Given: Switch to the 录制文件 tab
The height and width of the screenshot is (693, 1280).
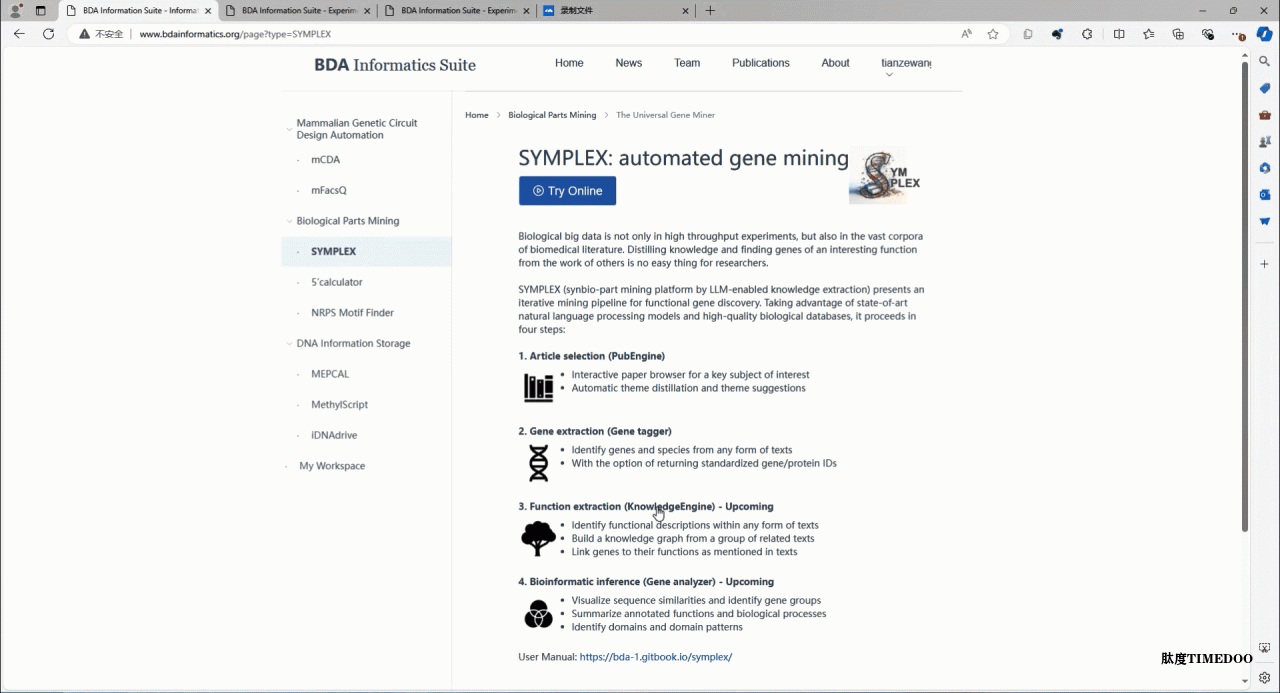Looking at the screenshot, I should click(616, 11).
